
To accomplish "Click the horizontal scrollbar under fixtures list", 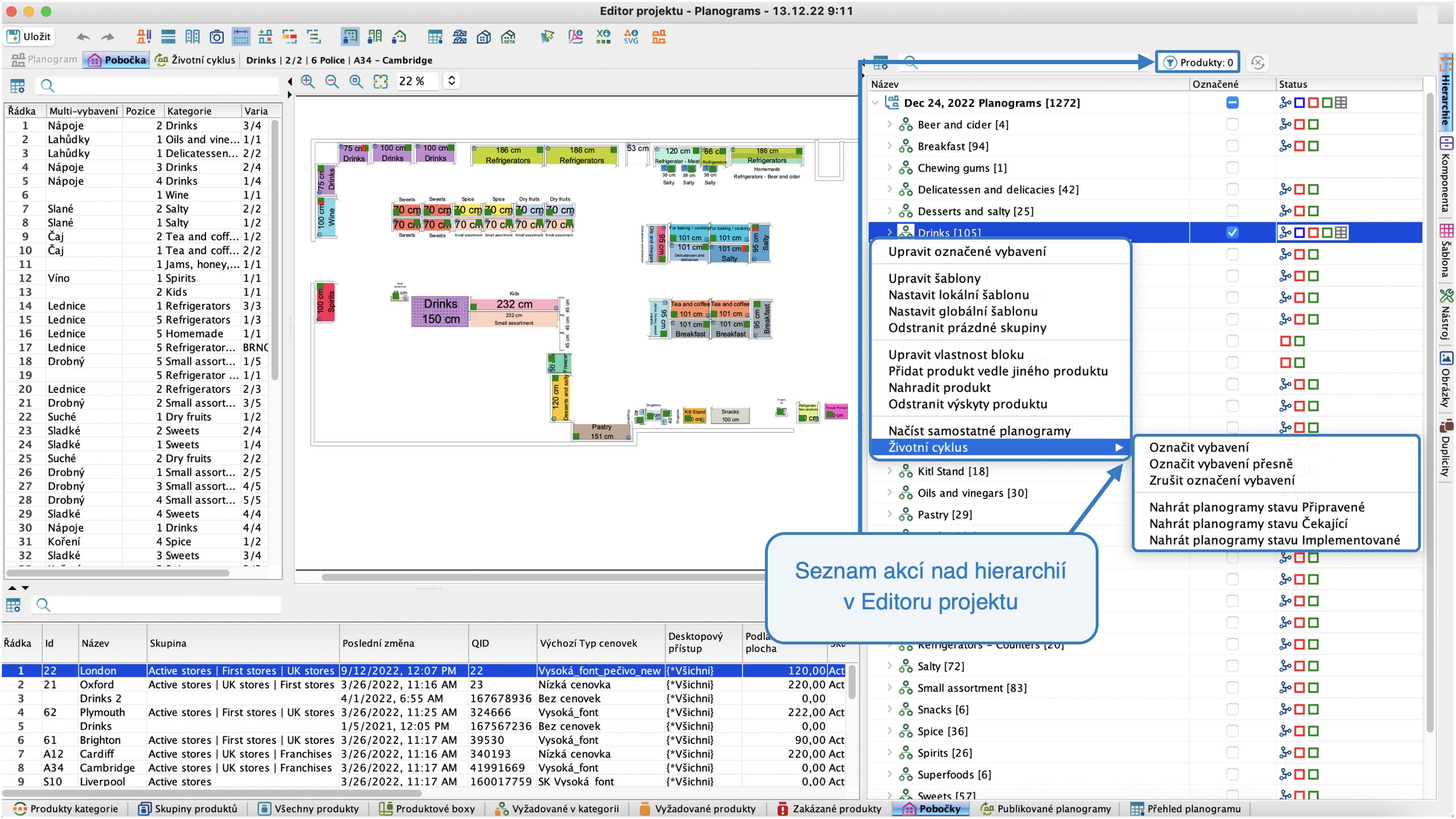I will pos(117,572).
